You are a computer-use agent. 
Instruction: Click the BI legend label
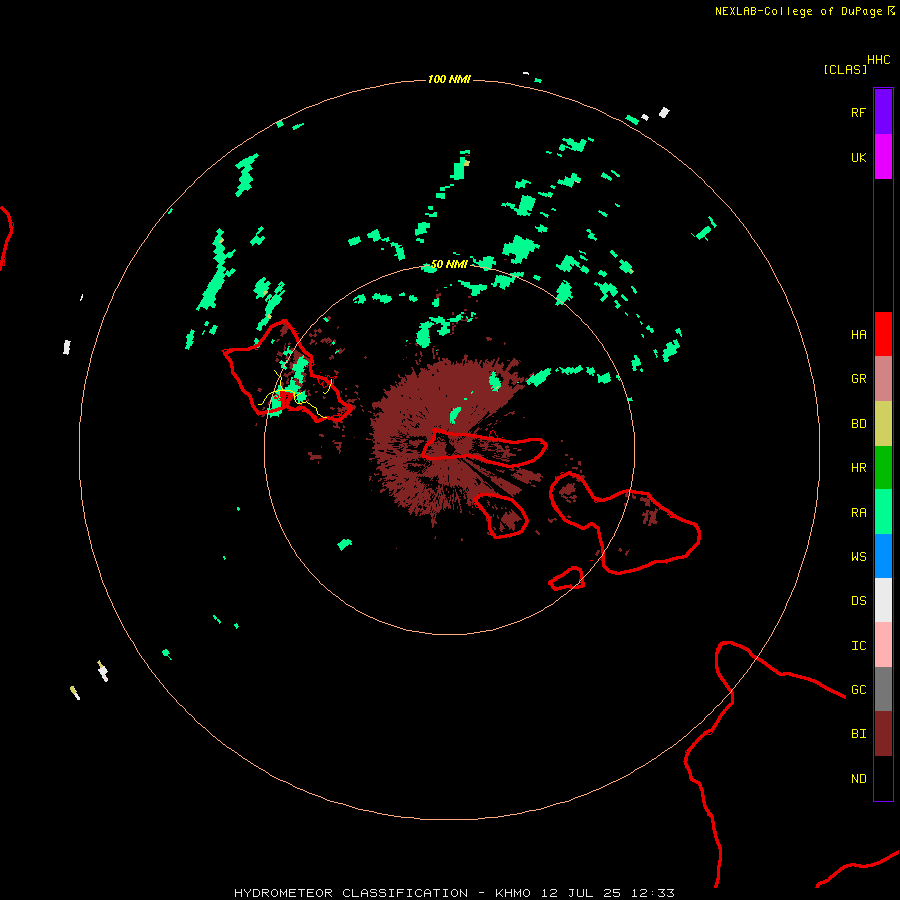click(x=858, y=734)
